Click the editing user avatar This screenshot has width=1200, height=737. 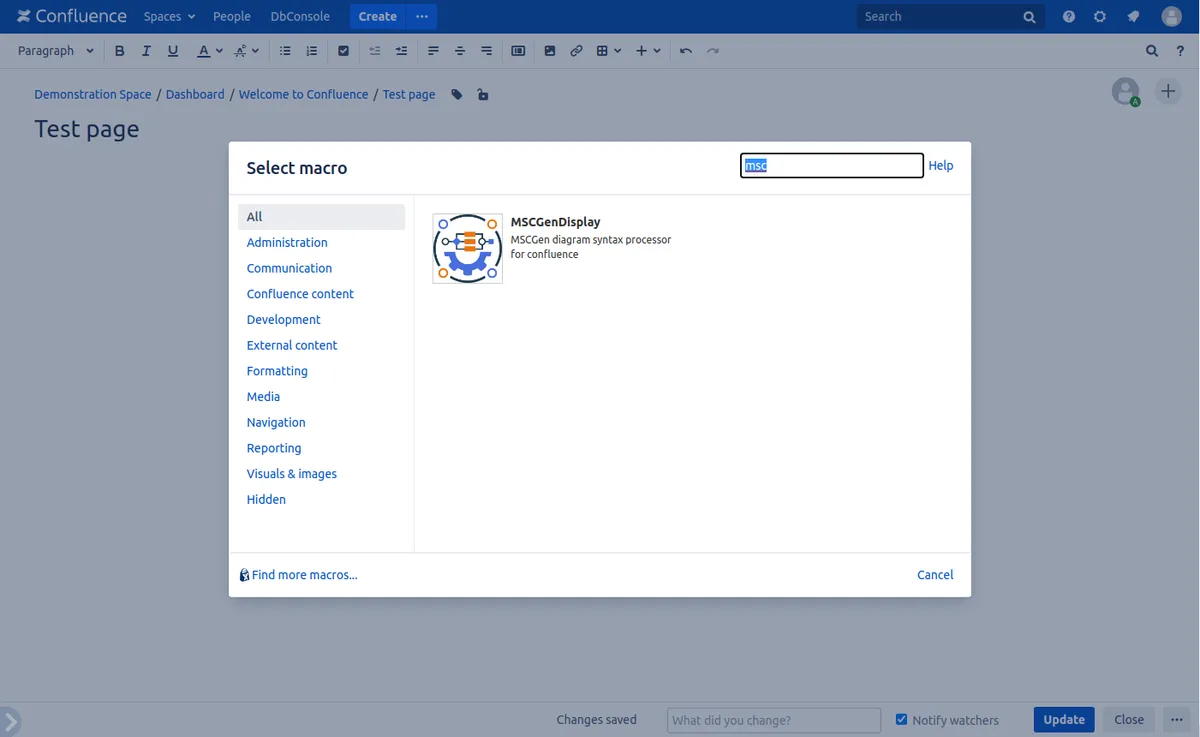(1126, 91)
